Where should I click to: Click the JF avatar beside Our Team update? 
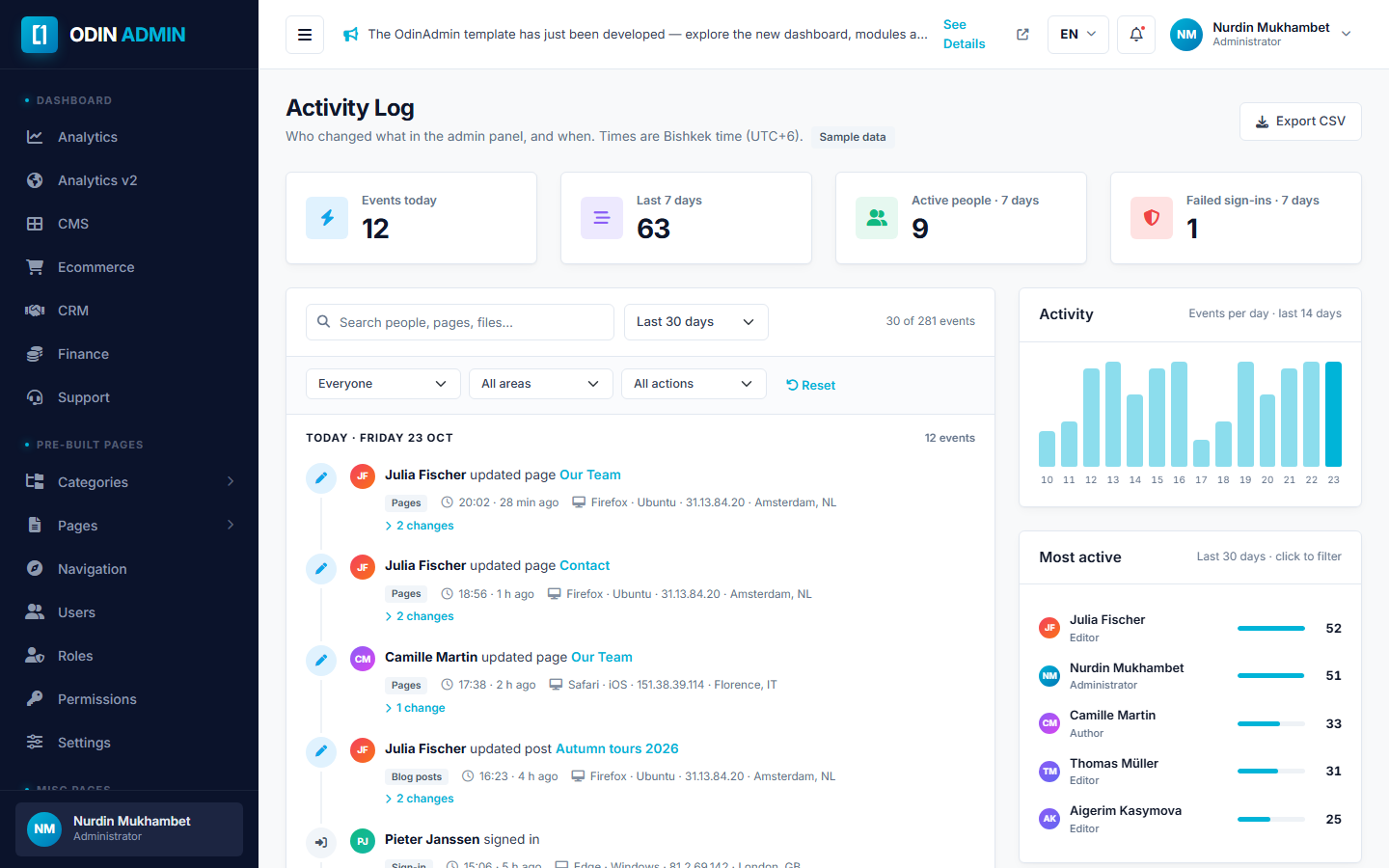(x=363, y=475)
